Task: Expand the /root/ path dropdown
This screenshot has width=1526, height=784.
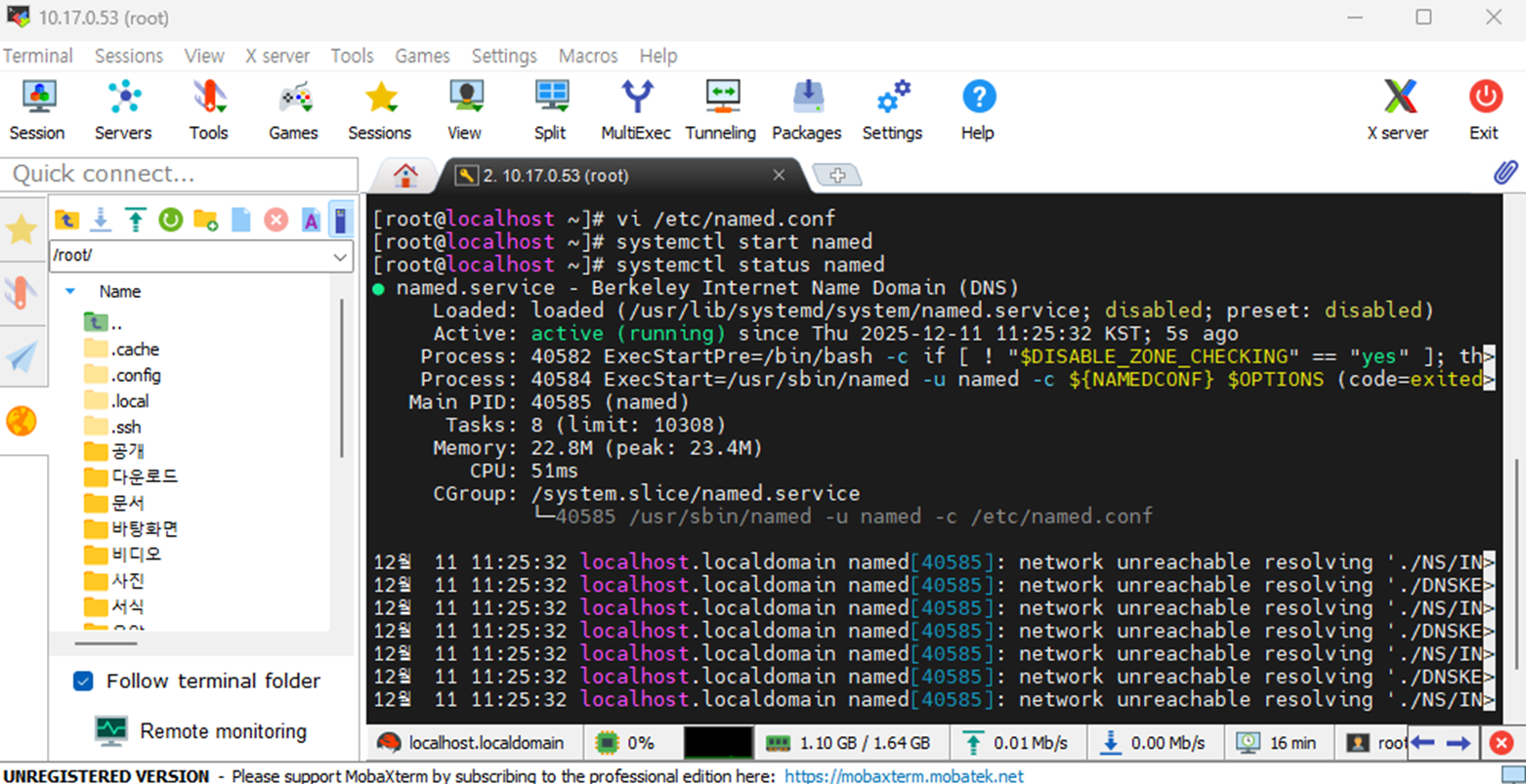Action: tap(340, 257)
